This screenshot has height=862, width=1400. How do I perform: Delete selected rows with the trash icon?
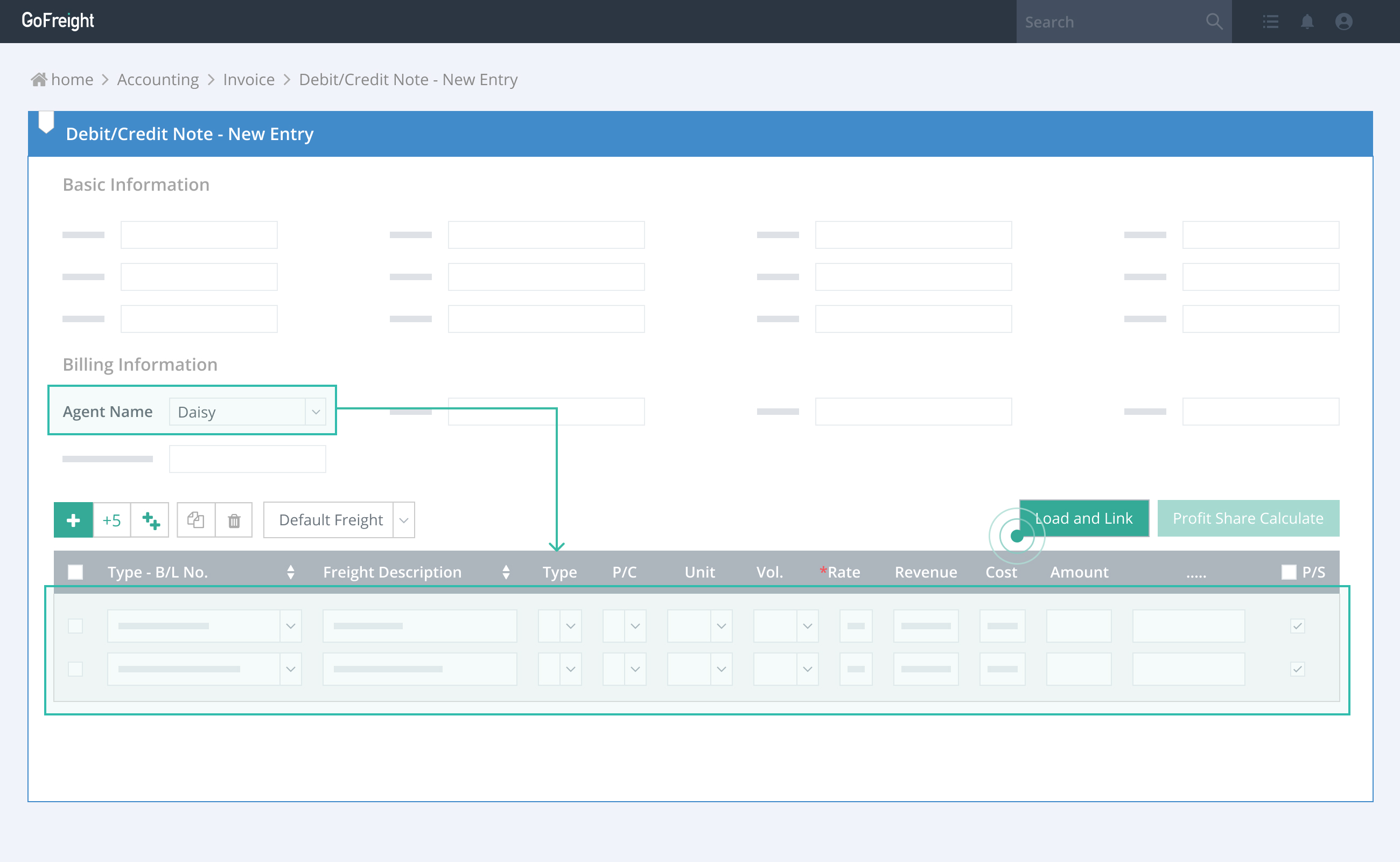point(234,520)
